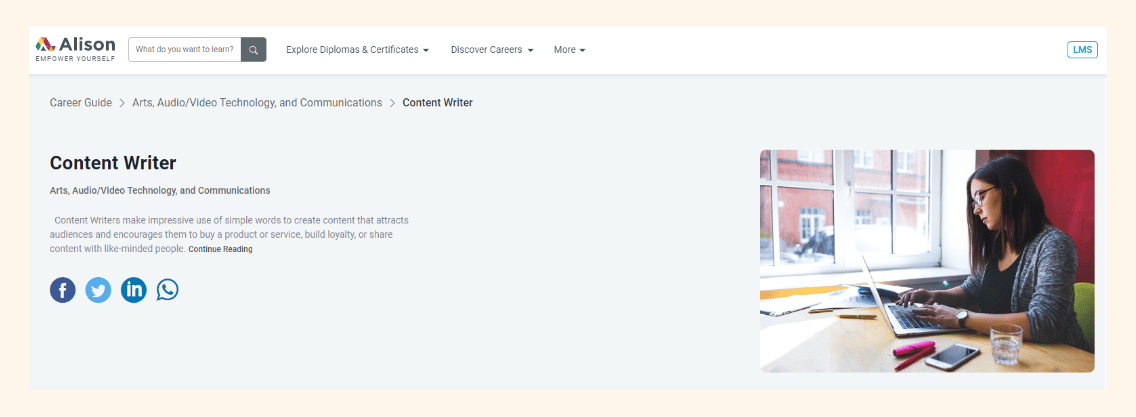
Task: Open the Discover Careers dropdown
Action: [x=492, y=50]
